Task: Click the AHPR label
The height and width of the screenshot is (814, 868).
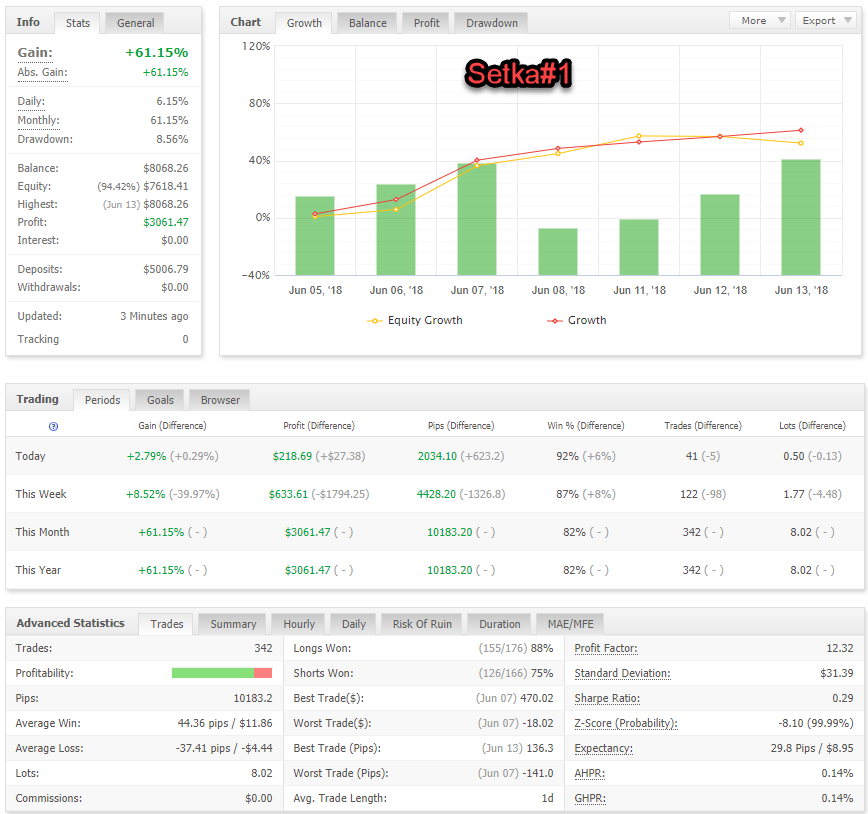Action: 590,773
